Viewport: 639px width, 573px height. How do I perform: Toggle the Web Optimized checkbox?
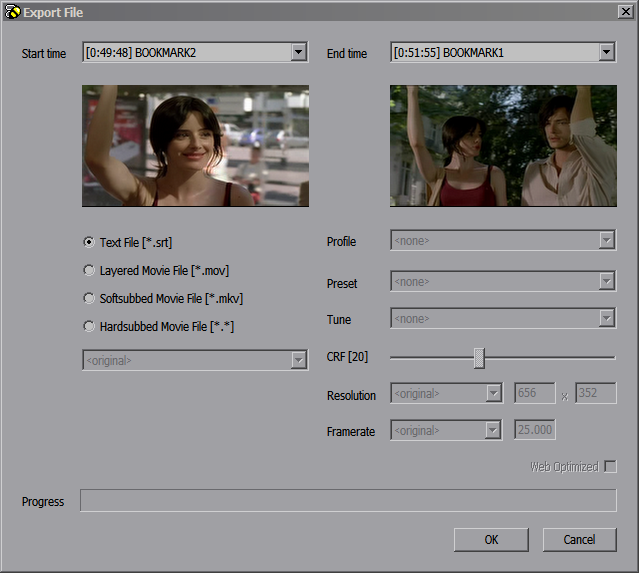click(x=610, y=466)
